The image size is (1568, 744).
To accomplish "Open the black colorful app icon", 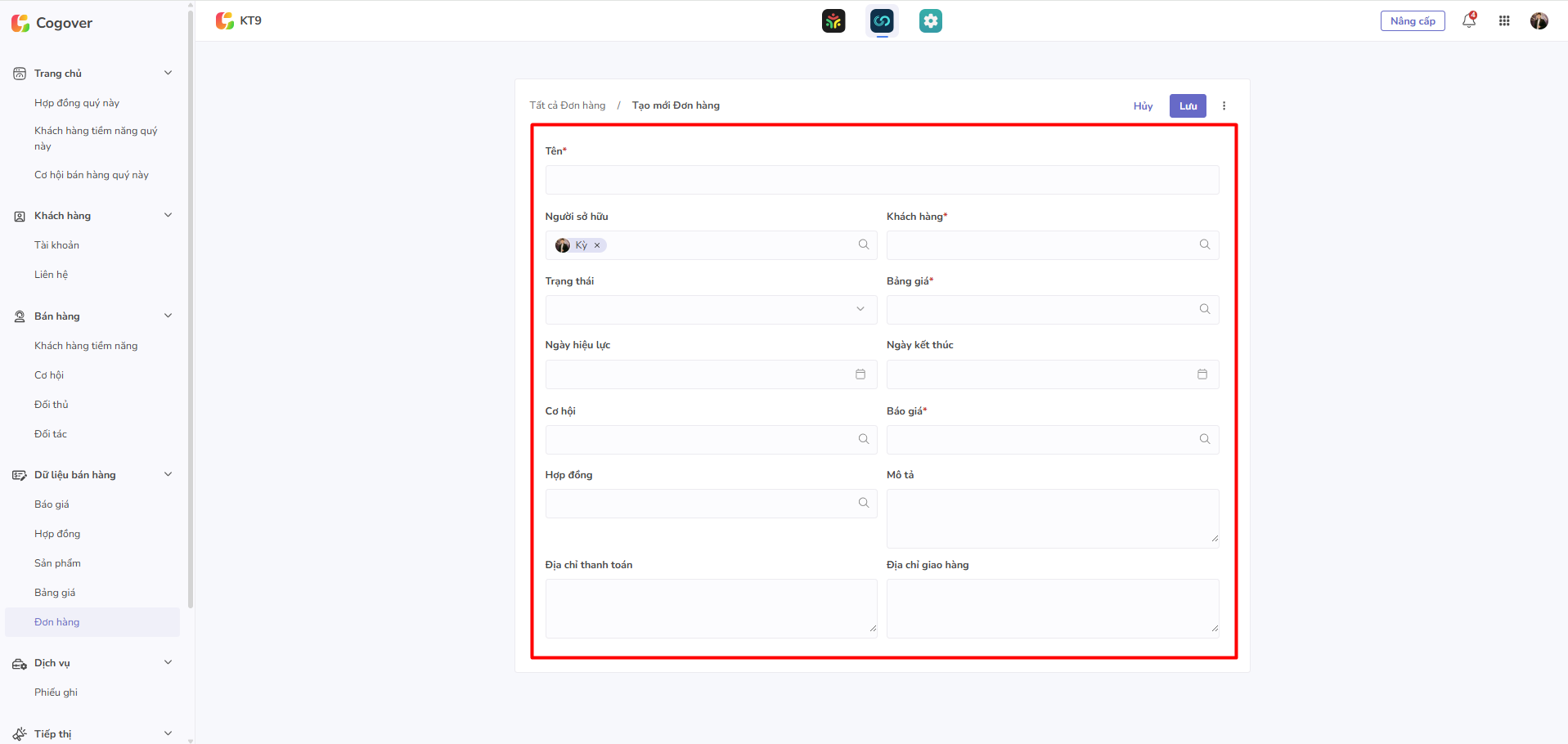I will (833, 21).
